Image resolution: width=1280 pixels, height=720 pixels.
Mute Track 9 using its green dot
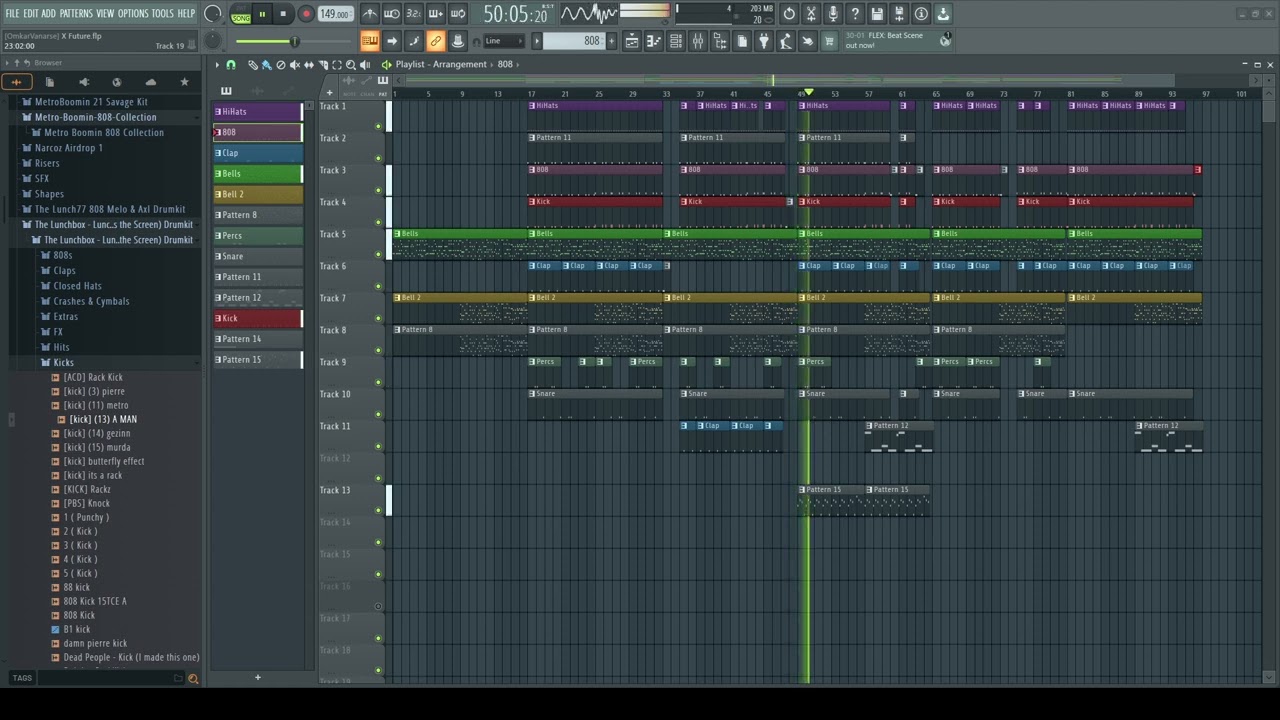pos(378,382)
